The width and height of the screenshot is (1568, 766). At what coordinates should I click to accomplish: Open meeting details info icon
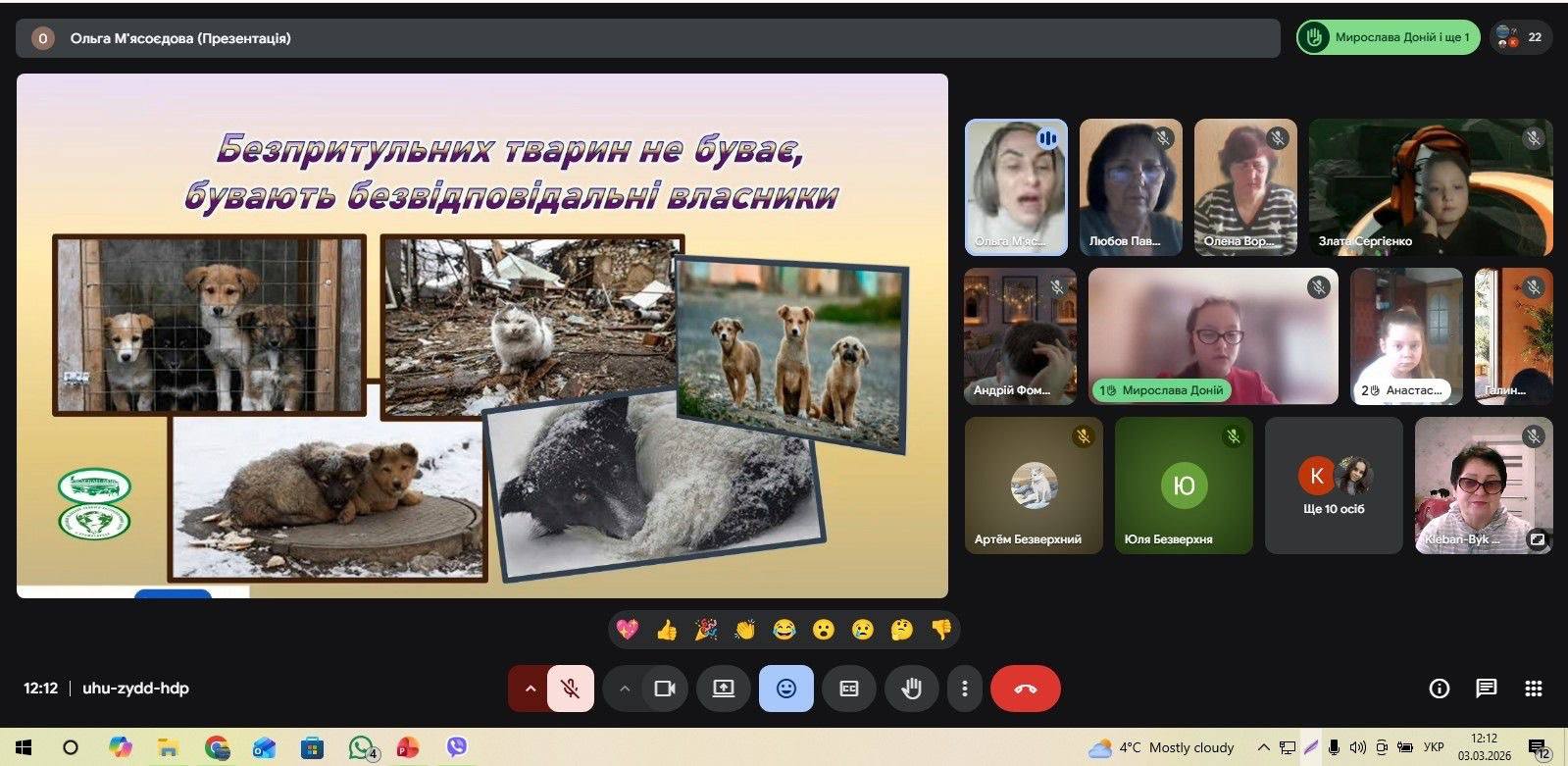coord(1439,689)
